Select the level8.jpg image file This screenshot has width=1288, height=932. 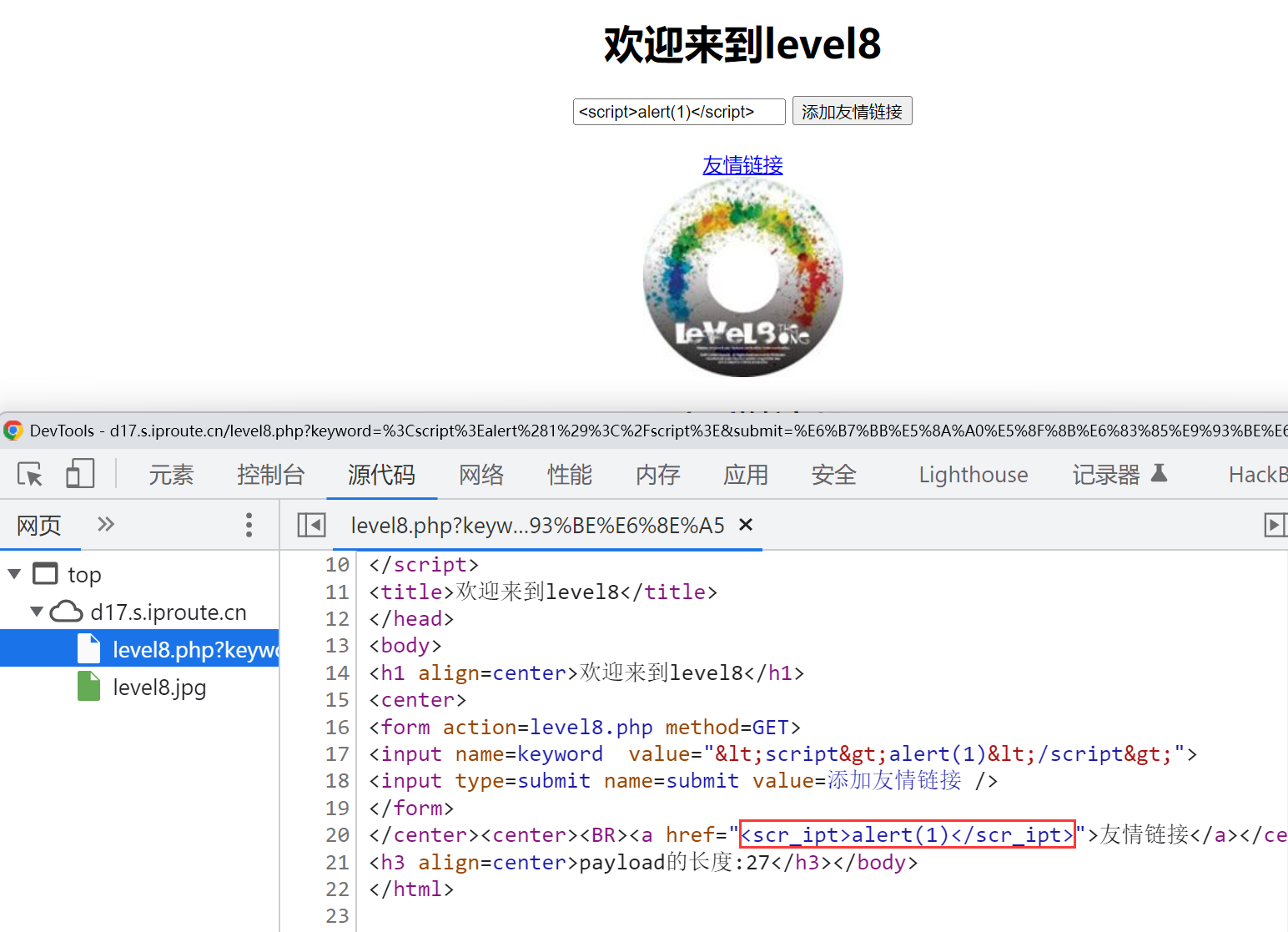[158, 688]
